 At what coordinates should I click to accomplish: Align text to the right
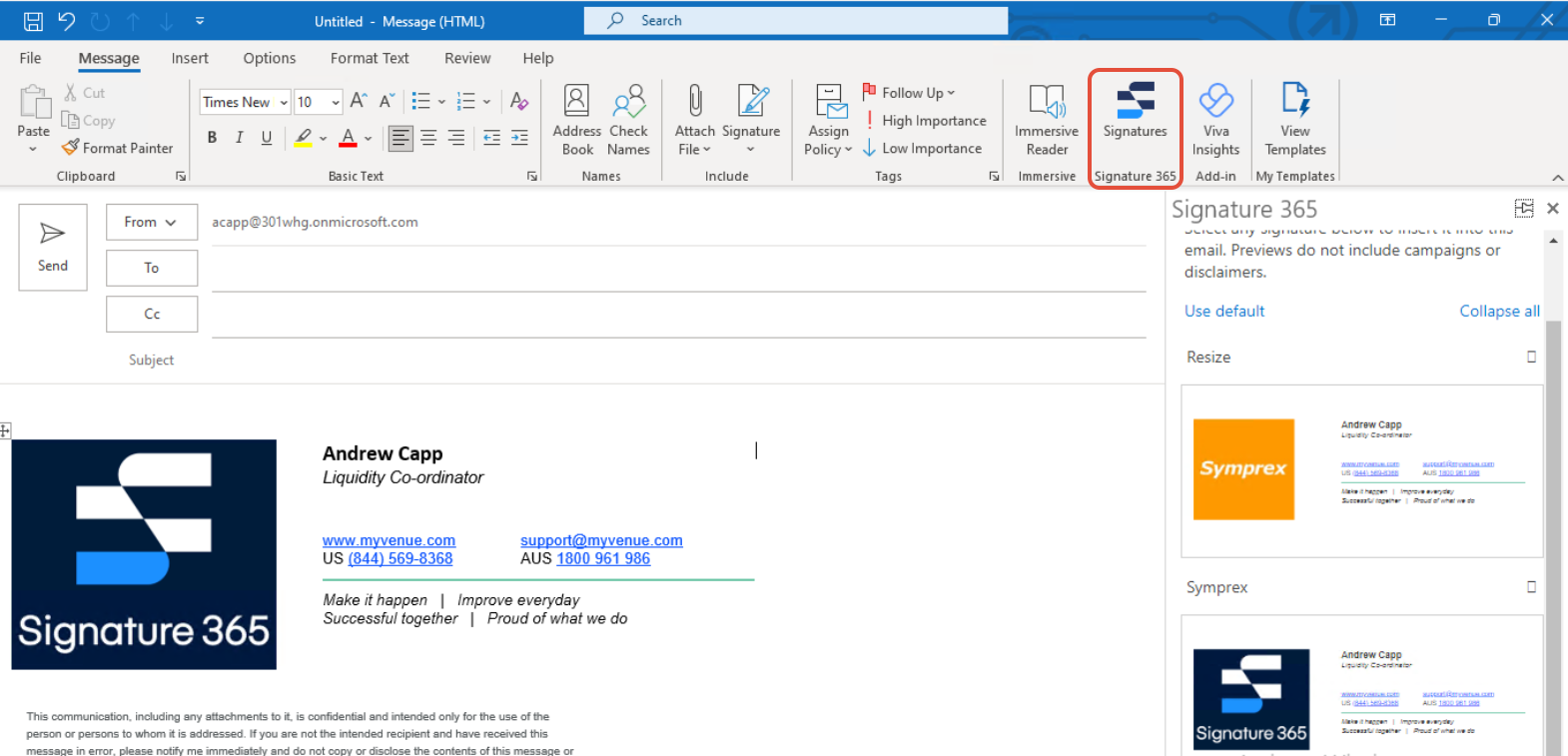click(x=456, y=138)
